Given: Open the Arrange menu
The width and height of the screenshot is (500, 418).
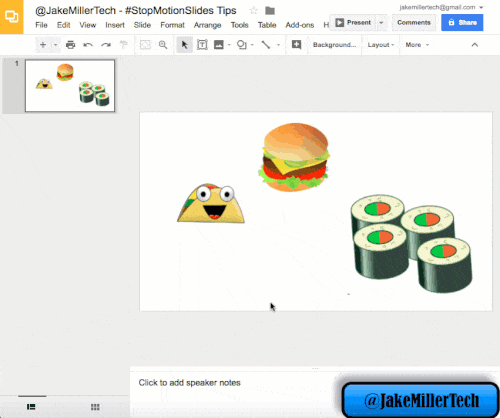Looking at the screenshot, I should [207, 25].
